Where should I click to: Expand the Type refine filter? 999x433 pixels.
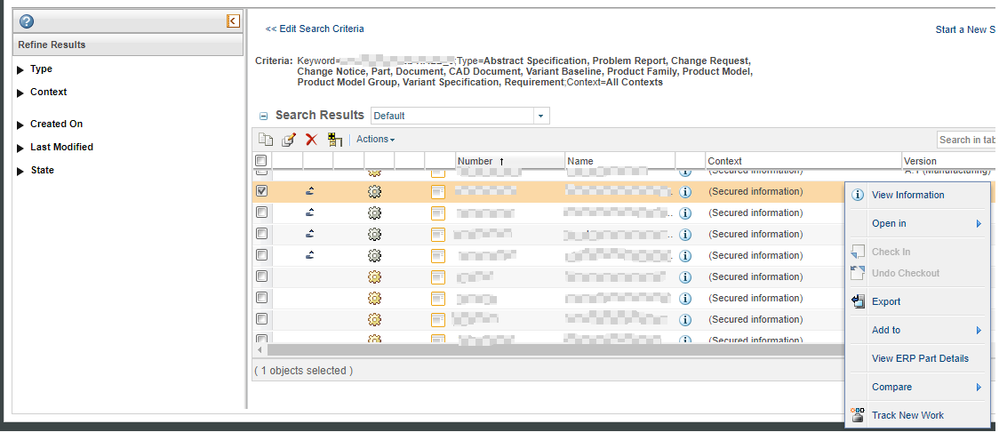(x=22, y=70)
